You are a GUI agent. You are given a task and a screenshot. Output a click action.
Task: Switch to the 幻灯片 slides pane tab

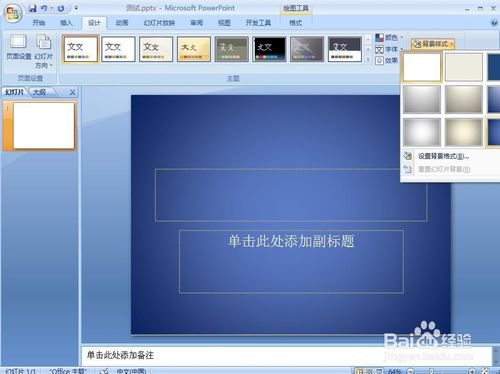[x=15, y=92]
